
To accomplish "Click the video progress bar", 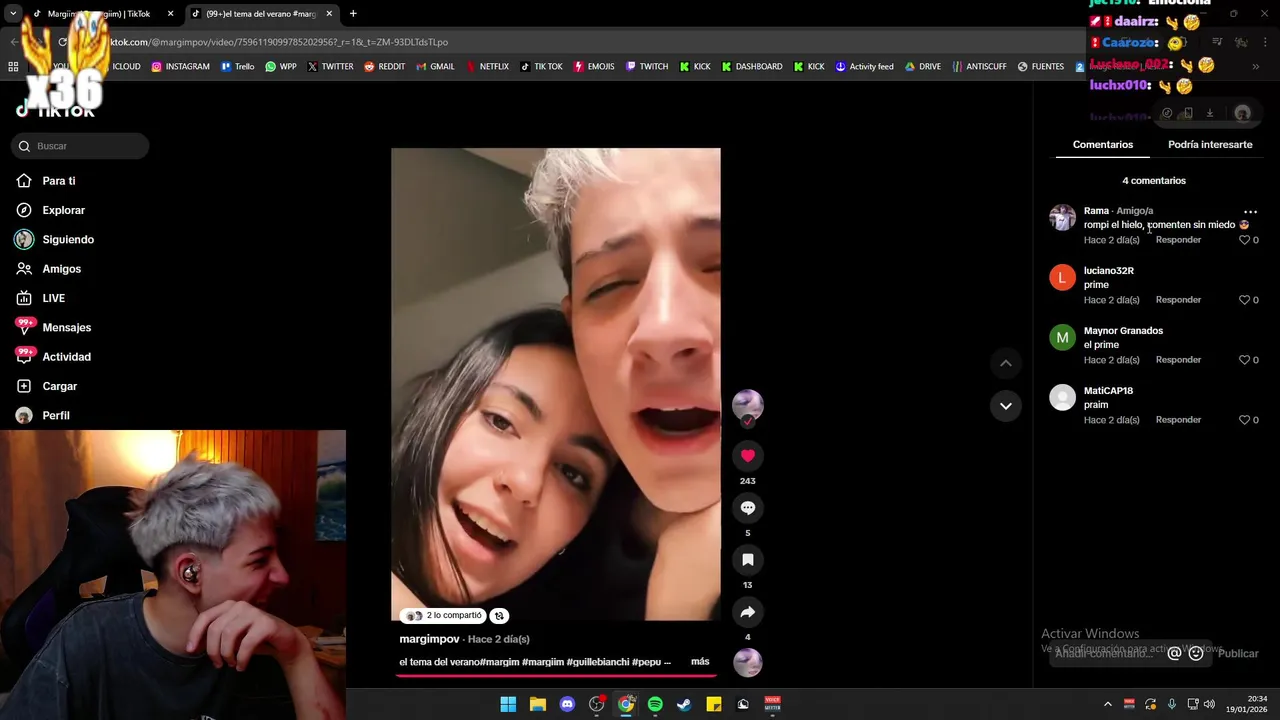I will [x=556, y=676].
